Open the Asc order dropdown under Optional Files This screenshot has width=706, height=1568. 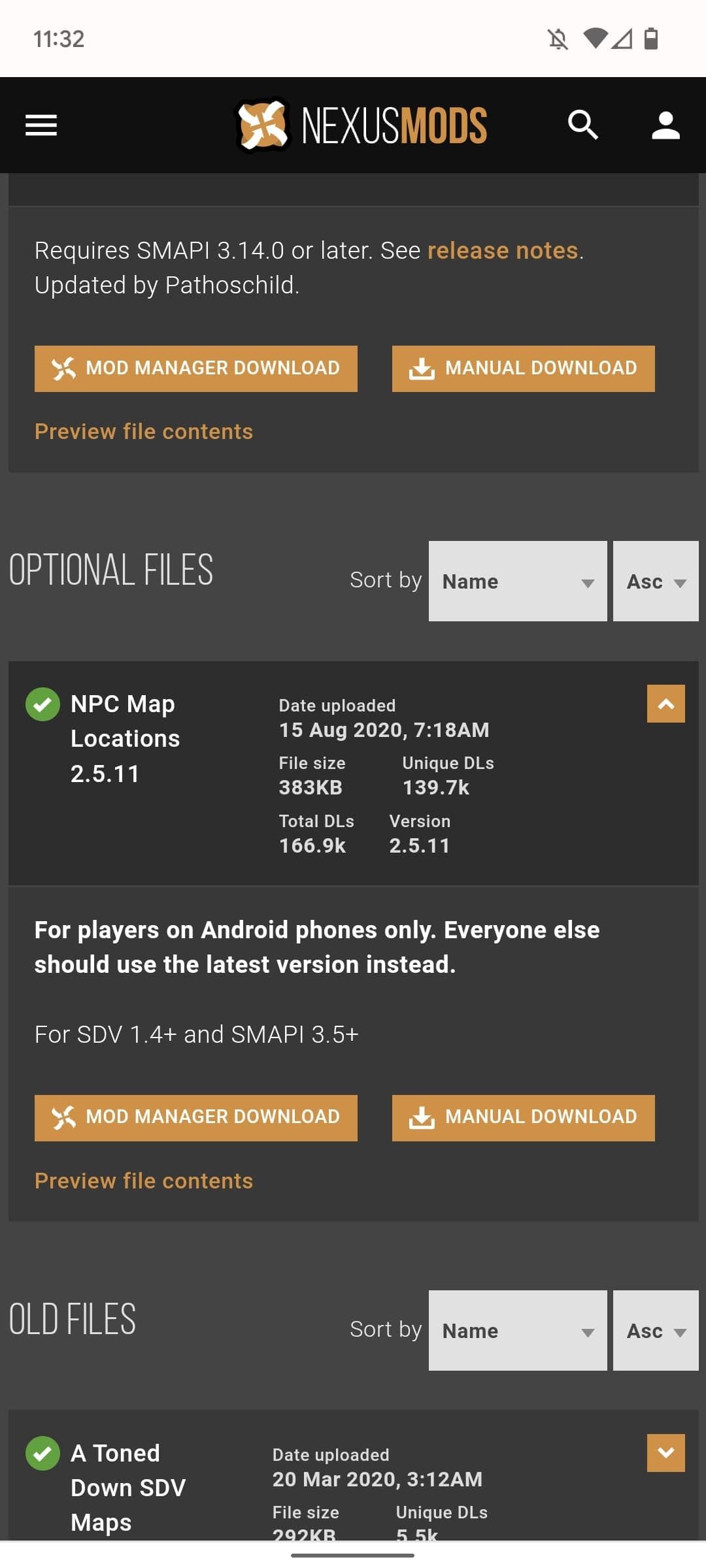click(655, 581)
